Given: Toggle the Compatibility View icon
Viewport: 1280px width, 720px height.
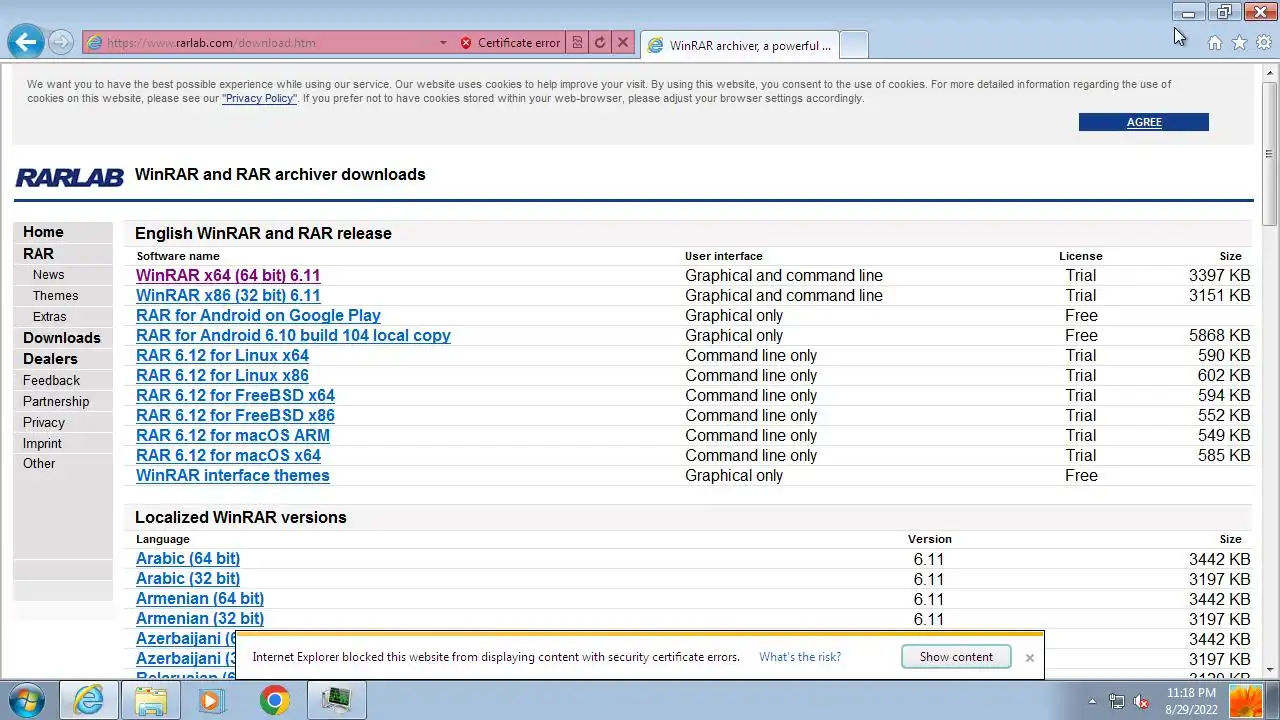Looking at the screenshot, I should 577,43.
